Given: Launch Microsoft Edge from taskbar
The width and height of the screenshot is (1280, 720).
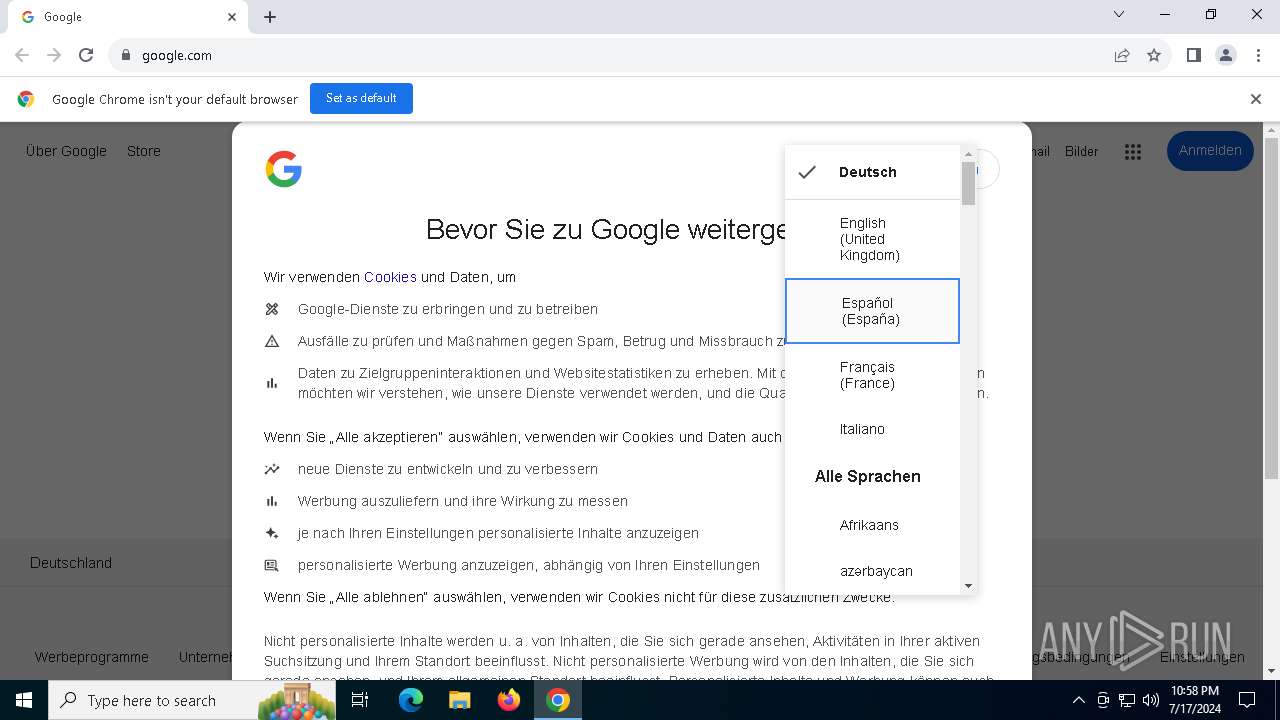Looking at the screenshot, I should click(411, 700).
